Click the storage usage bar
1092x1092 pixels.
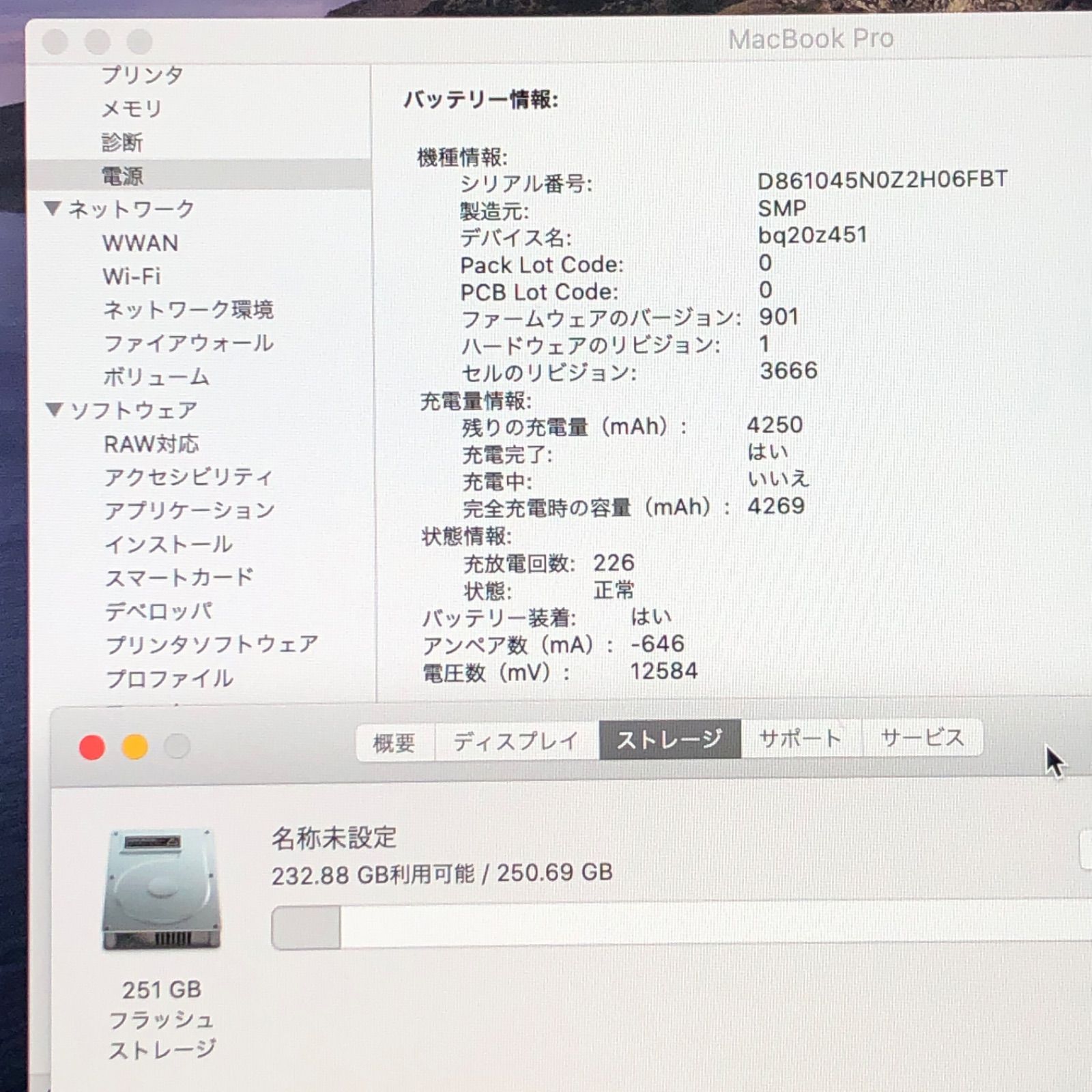click(x=680, y=924)
